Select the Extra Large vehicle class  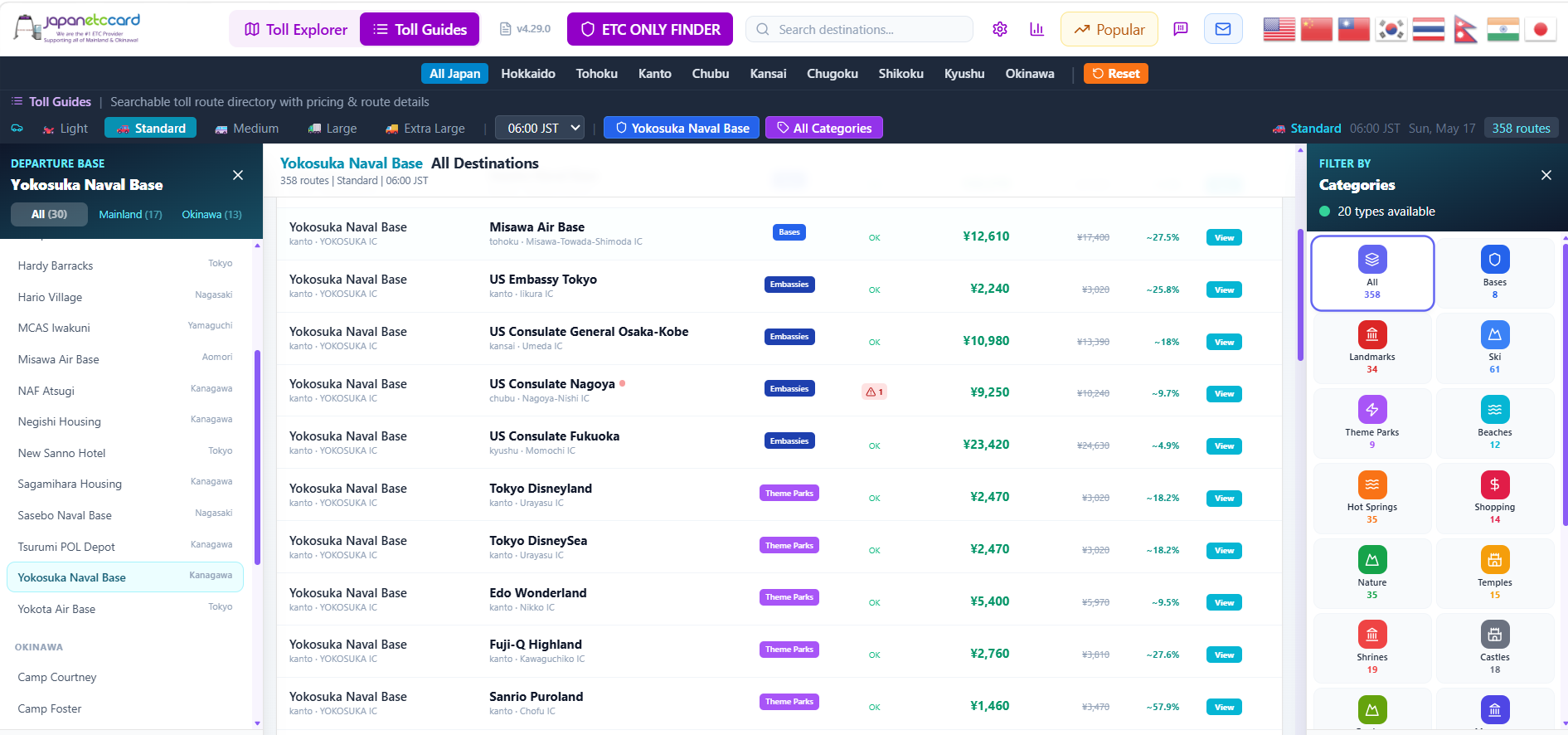coord(425,129)
